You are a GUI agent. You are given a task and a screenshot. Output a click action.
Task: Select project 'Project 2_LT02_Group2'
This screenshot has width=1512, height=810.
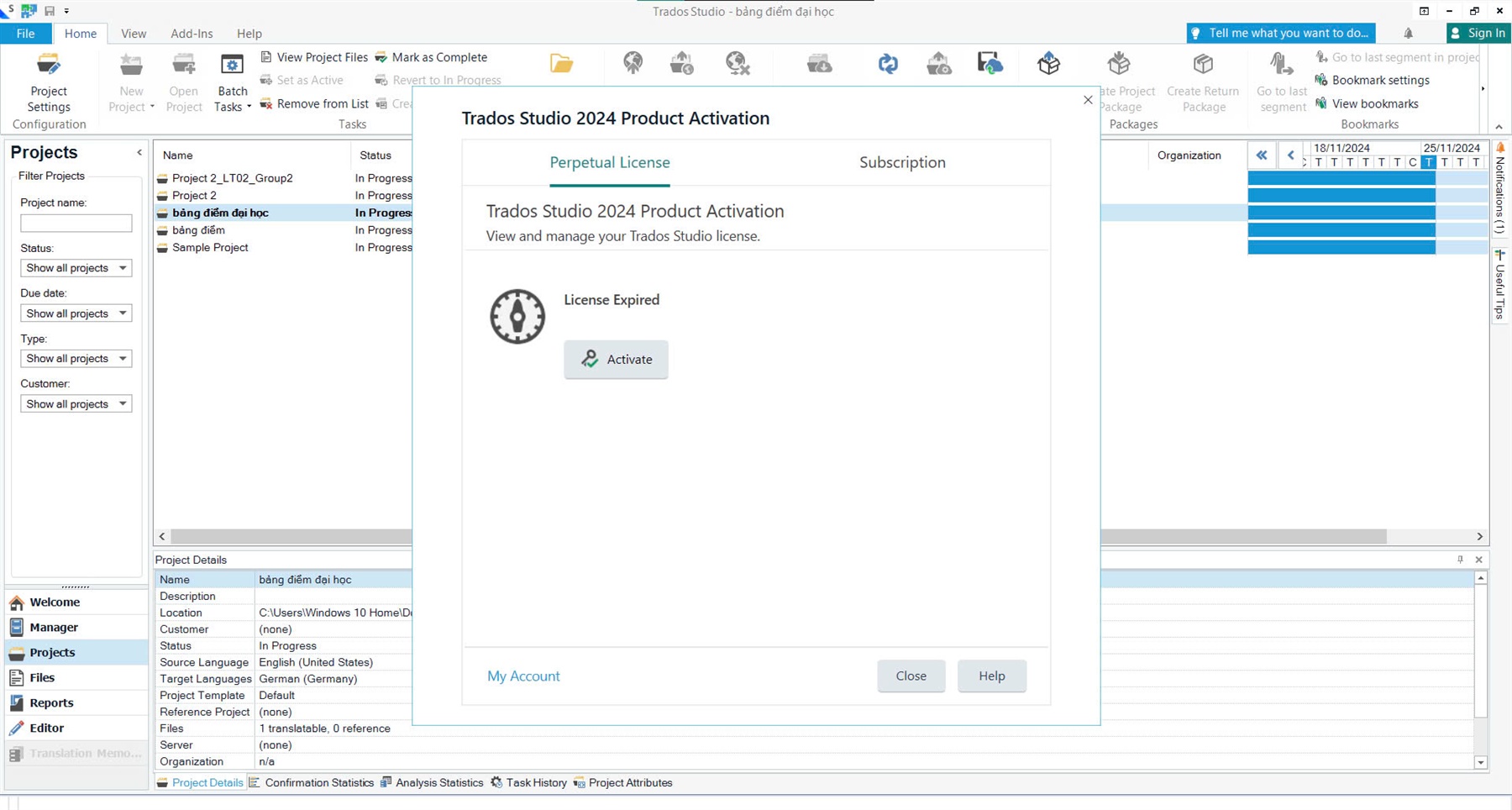tap(233, 178)
